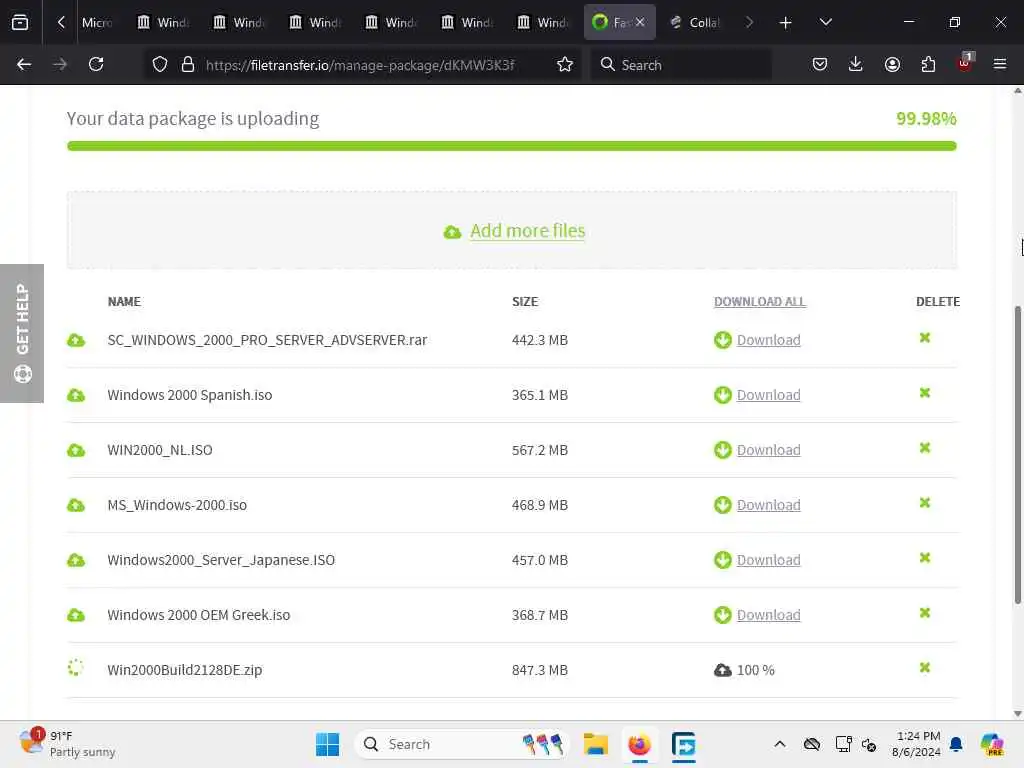Click the browser Search box
The width and height of the screenshot is (1024, 768).
681,65
